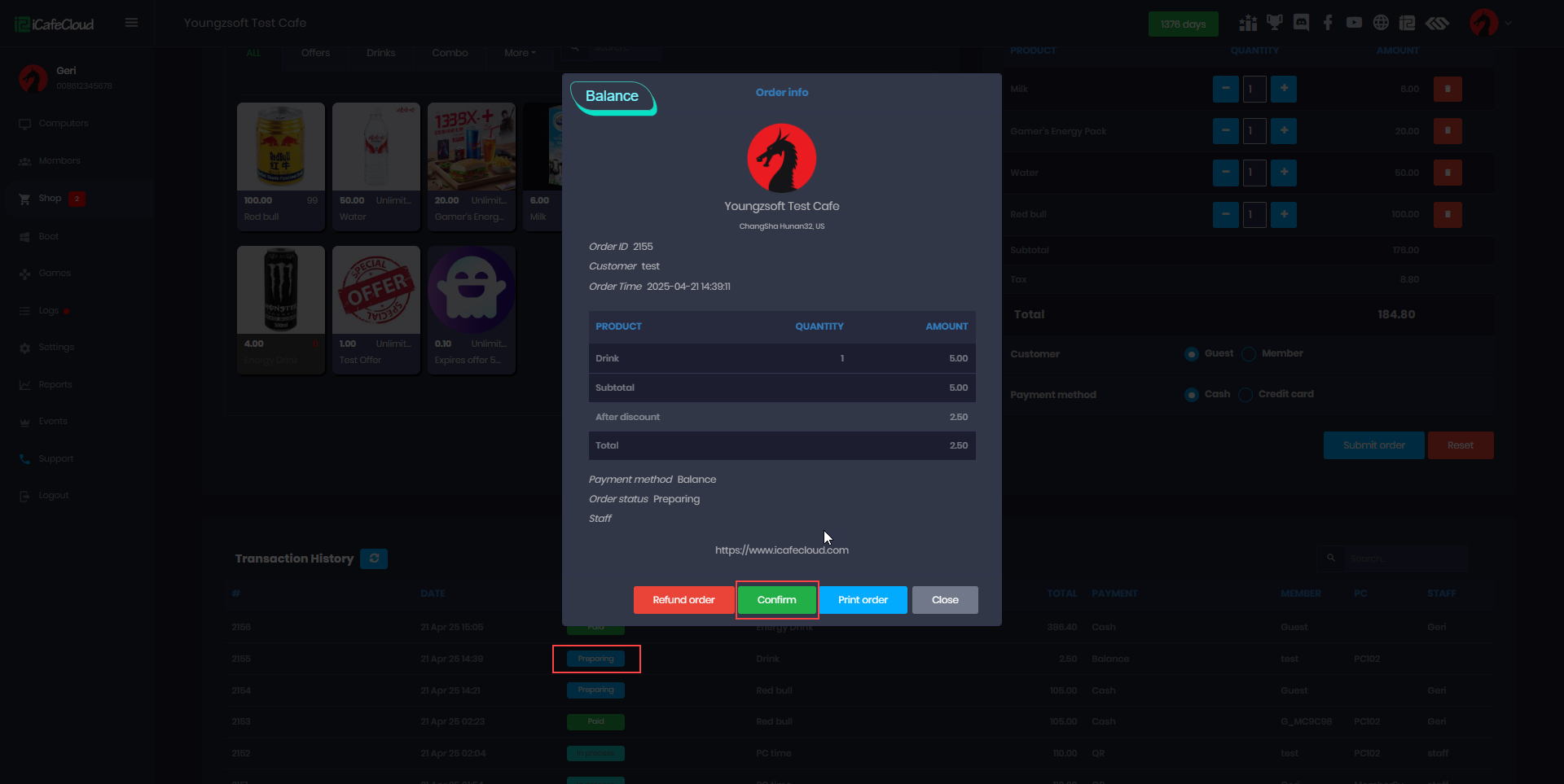
Task: Open the profile avatar dropdown arrow
Action: tap(1508, 24)
